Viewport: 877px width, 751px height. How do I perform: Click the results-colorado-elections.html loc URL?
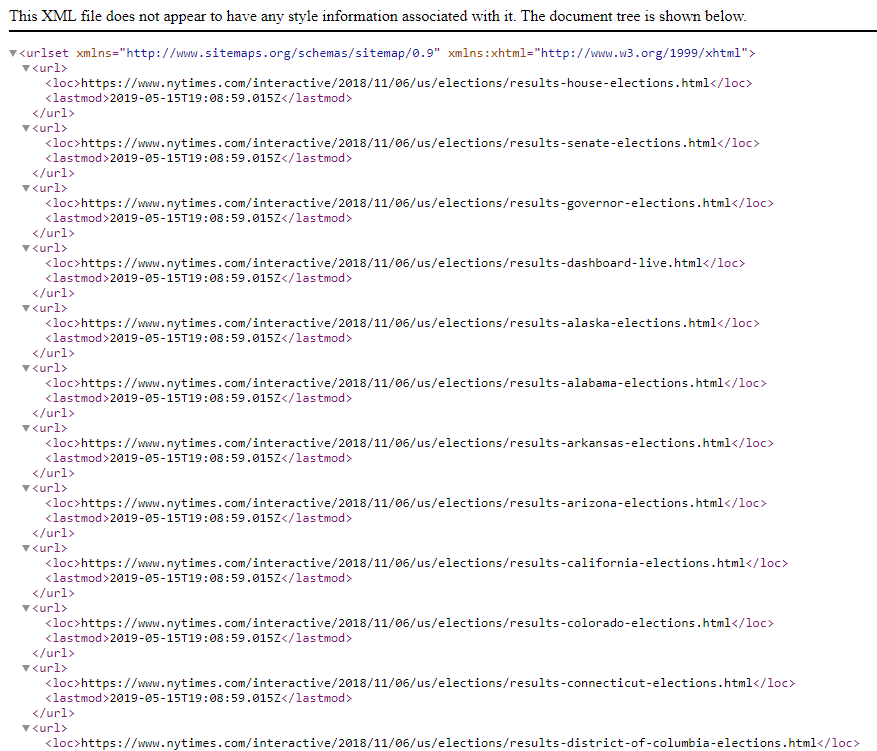click(x=406, y=623)
